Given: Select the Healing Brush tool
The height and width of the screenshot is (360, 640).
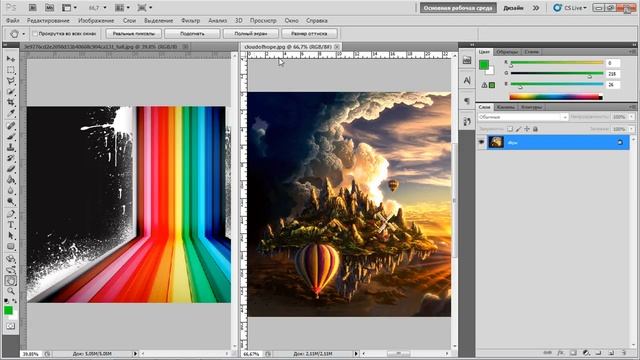Looking at the screenshot, I should tap(11, 126).
